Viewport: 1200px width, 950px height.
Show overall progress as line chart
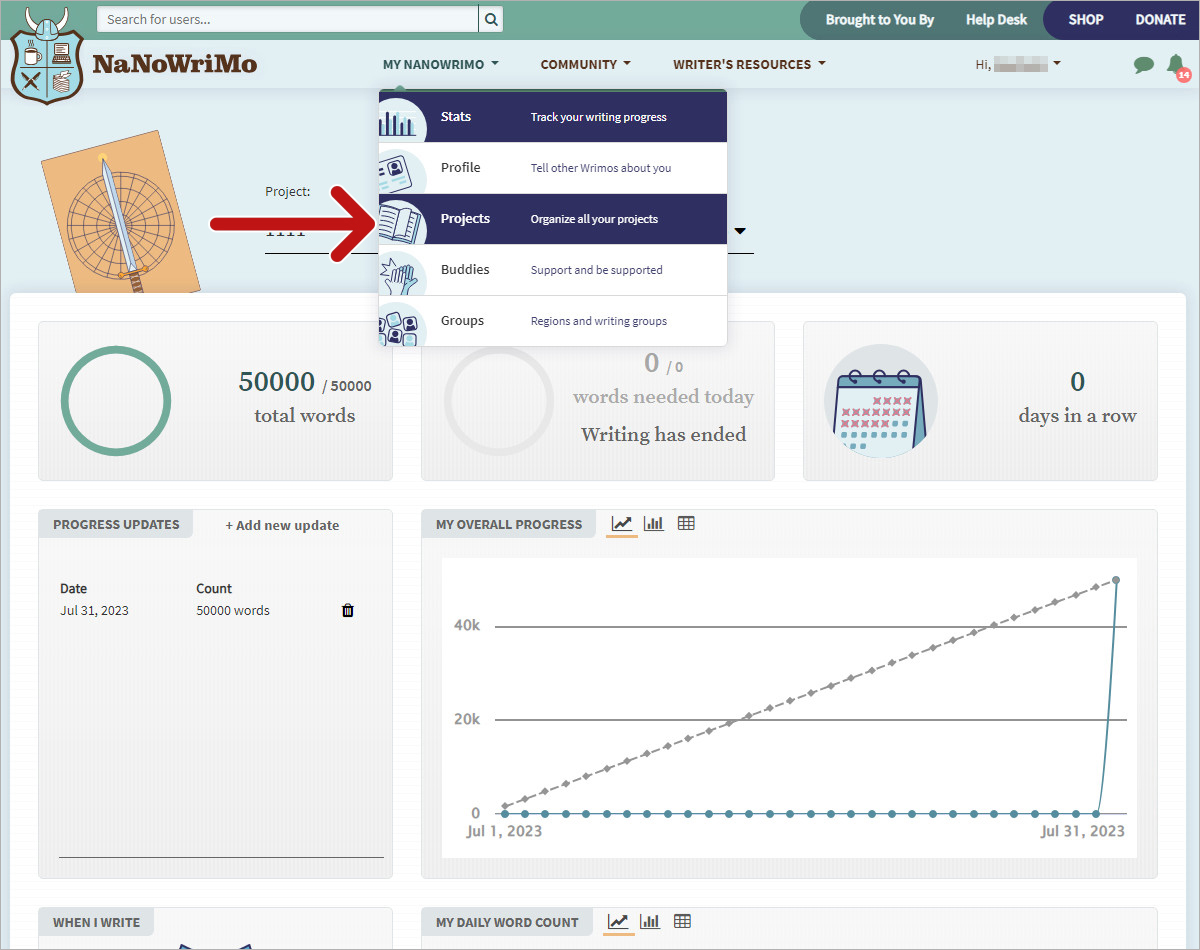622,524
